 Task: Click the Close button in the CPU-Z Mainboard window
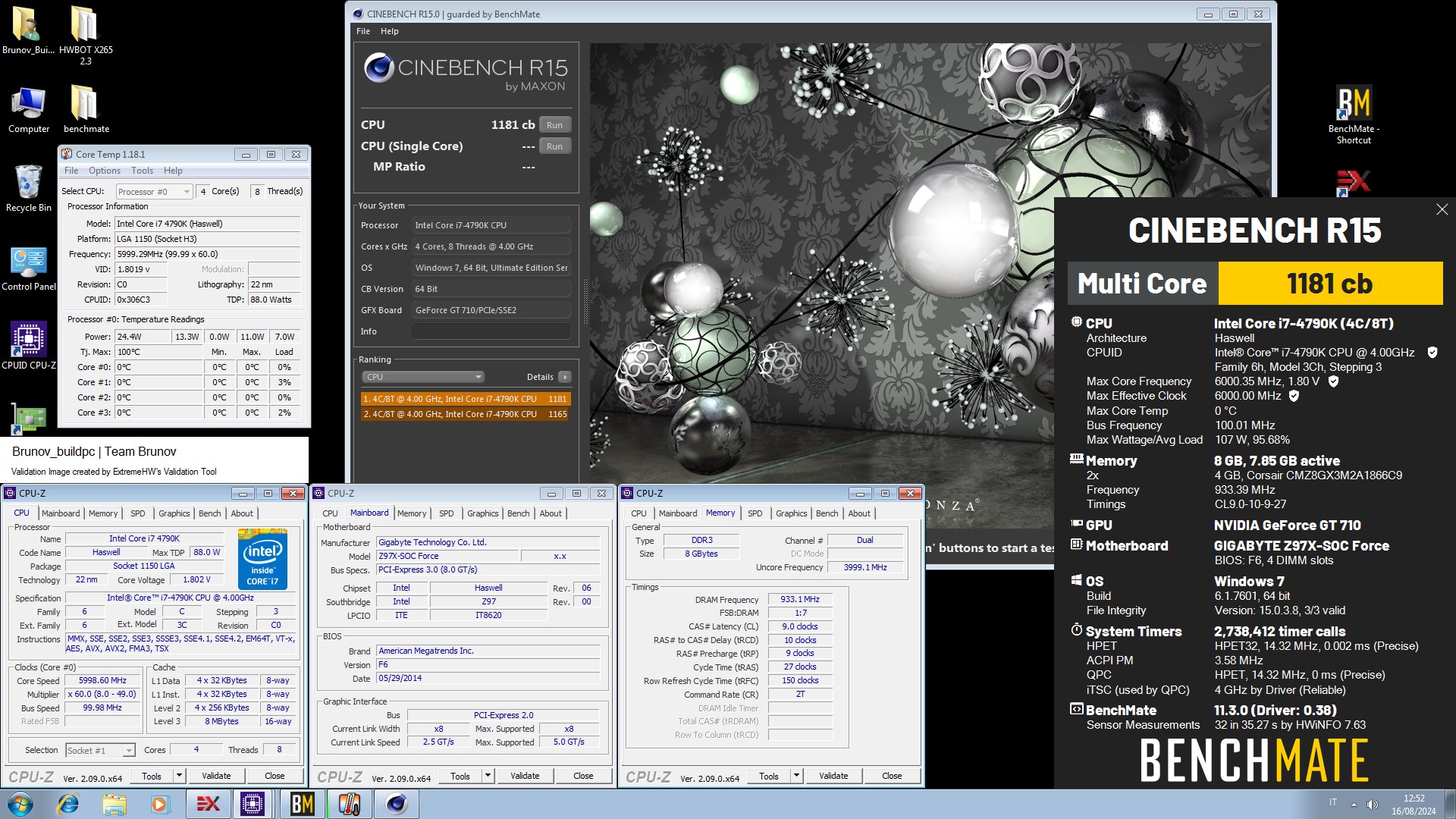(x=583, y=776)
